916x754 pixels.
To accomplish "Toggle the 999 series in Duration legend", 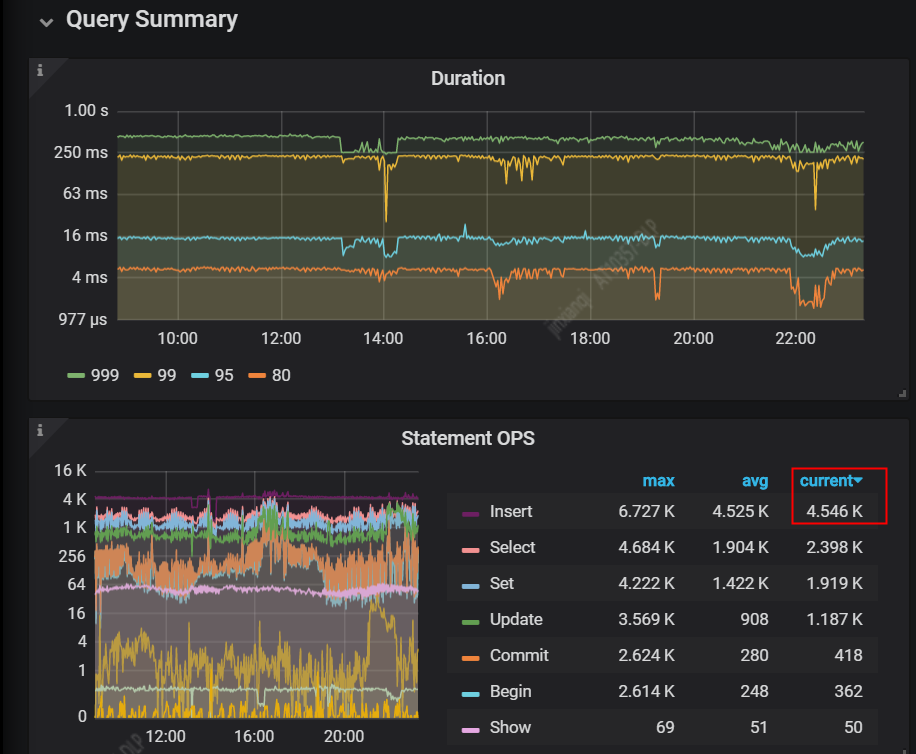I will tap(105, 375).
